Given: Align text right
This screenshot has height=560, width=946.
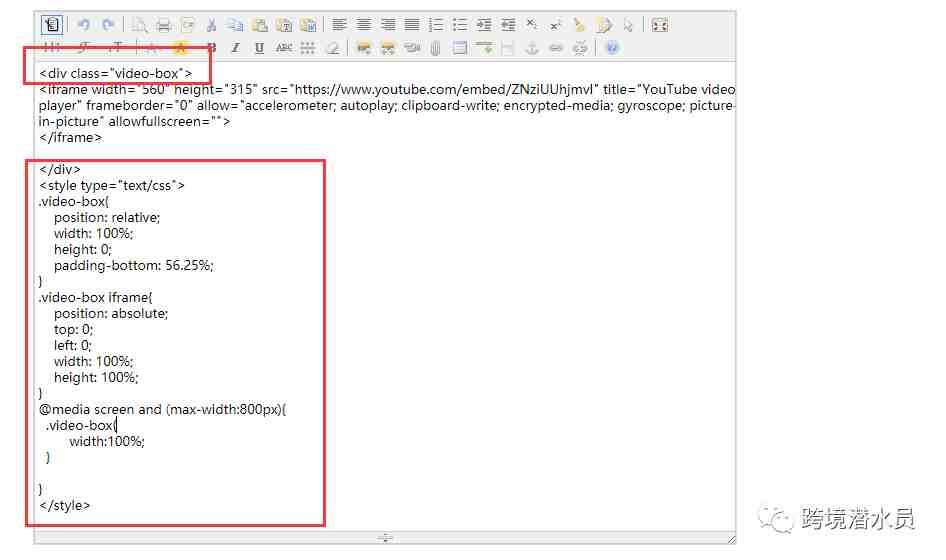Looking at the screenshot, I should click(388, 25).
